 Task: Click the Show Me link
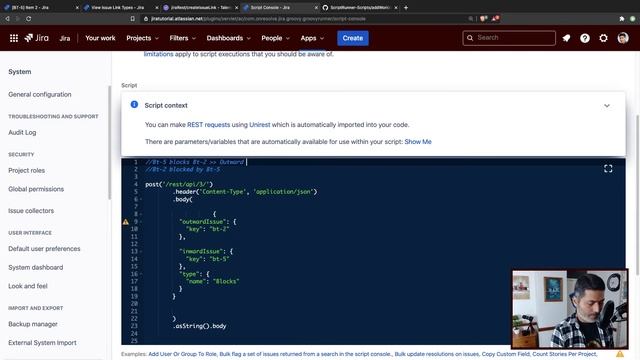[x=418, y=142]
